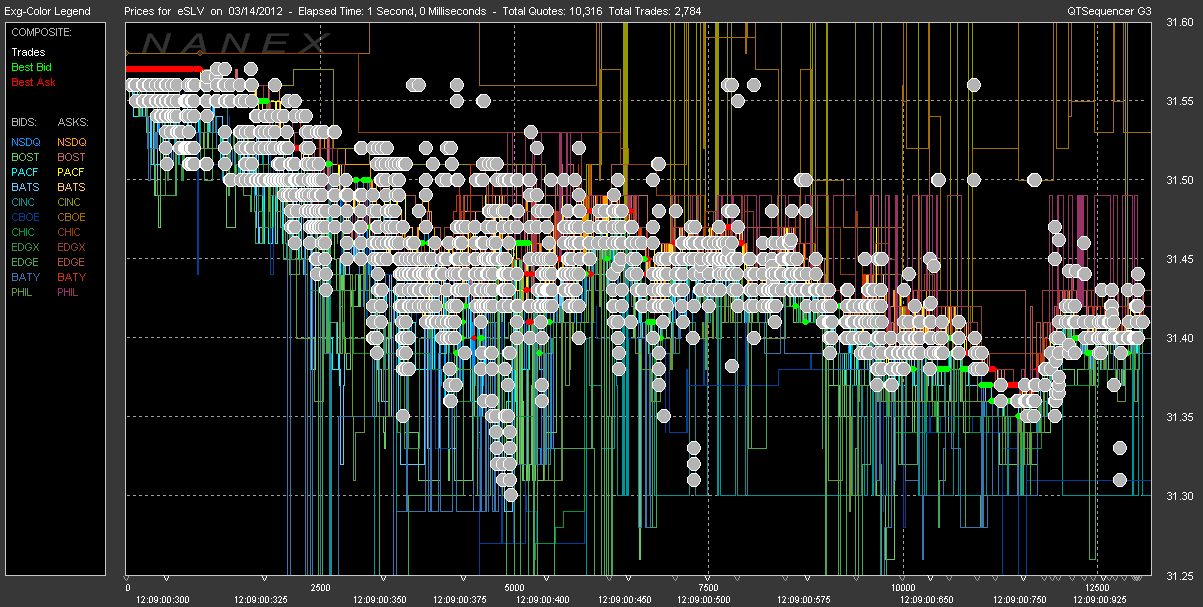Click the eSLV symbol in the chart title
Image resolution: width=1203 pixels, height=607 pixels.
click(x=191, y=11)
